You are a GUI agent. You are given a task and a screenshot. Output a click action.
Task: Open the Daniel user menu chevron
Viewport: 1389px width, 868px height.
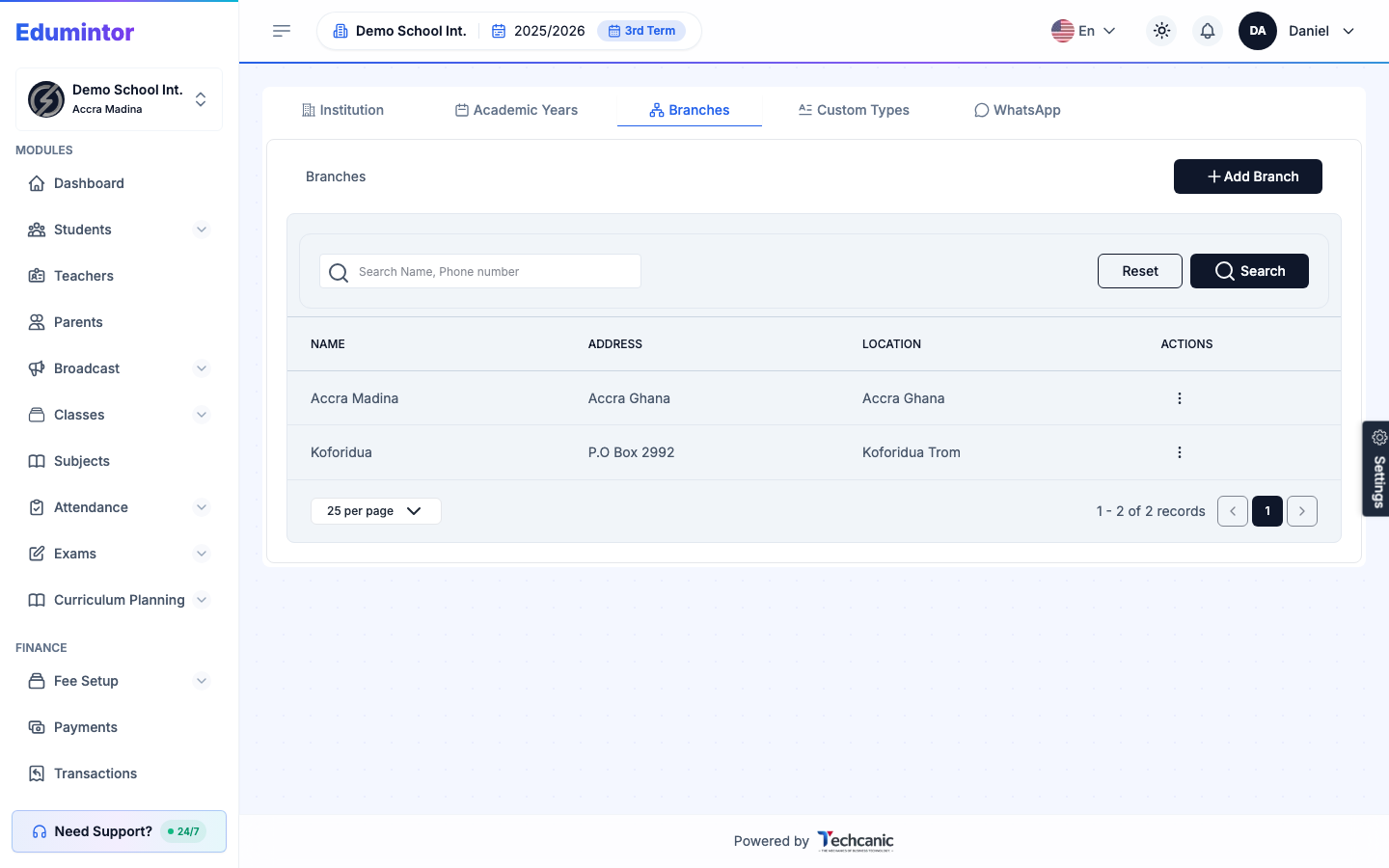(x=1348, y=31)
